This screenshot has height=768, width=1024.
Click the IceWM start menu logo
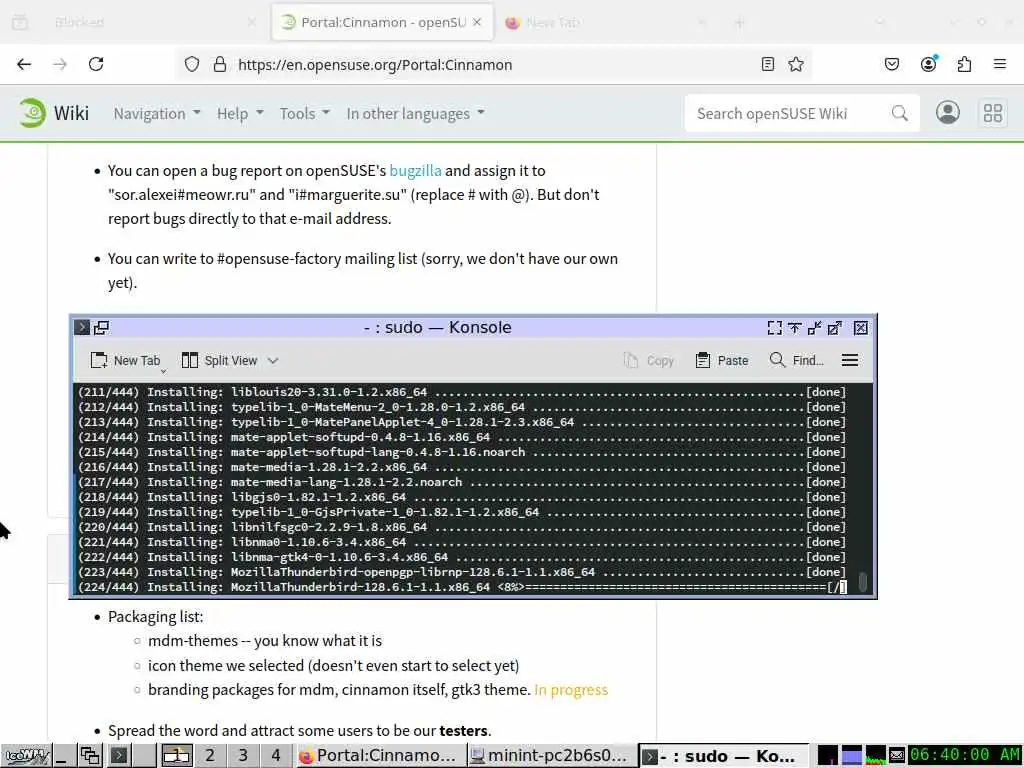[x=27, y=756]
